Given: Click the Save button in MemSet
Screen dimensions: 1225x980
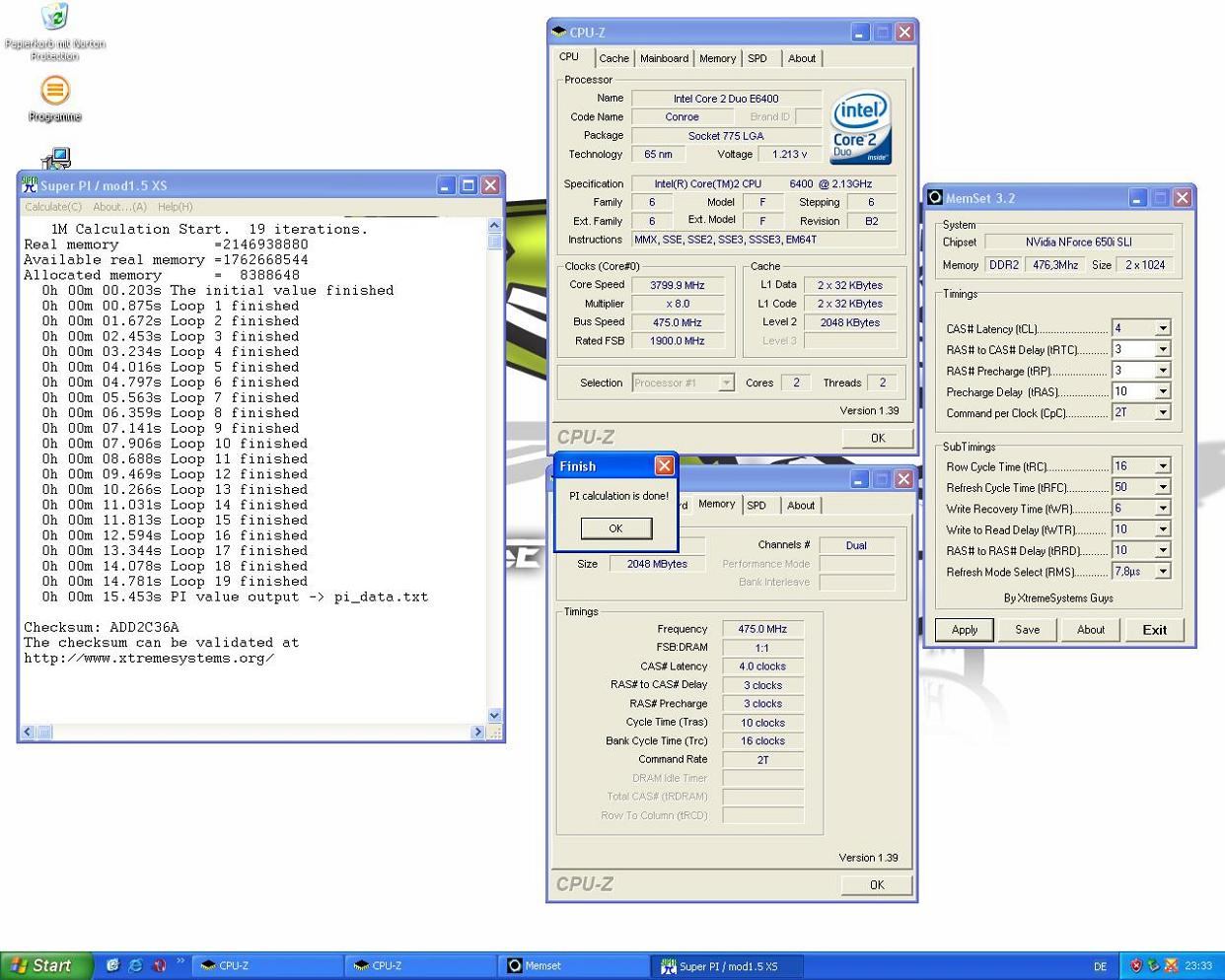Looking at the screenshot, I should [1028, 630].
